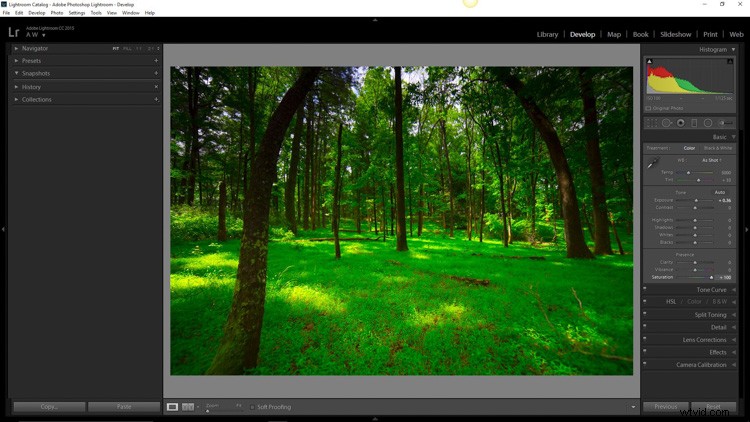Toggle Original Photo checkbox under histogram
This screenshot has height=422, width=750.
(x=649, y=109)
